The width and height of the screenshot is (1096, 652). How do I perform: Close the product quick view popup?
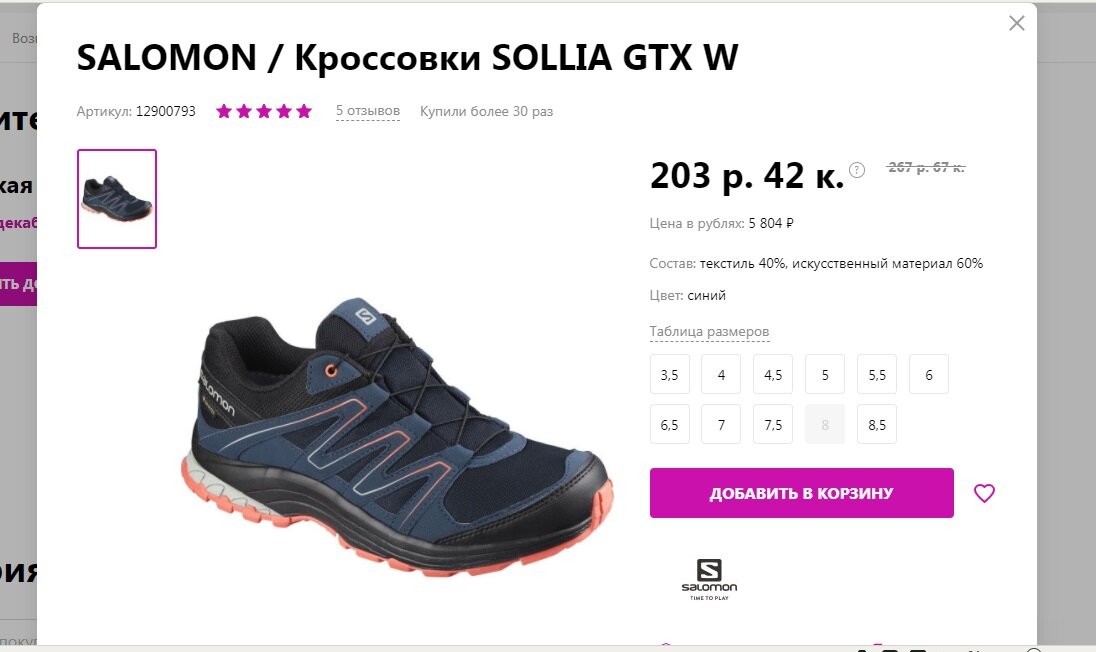[x=1016, y=23]
